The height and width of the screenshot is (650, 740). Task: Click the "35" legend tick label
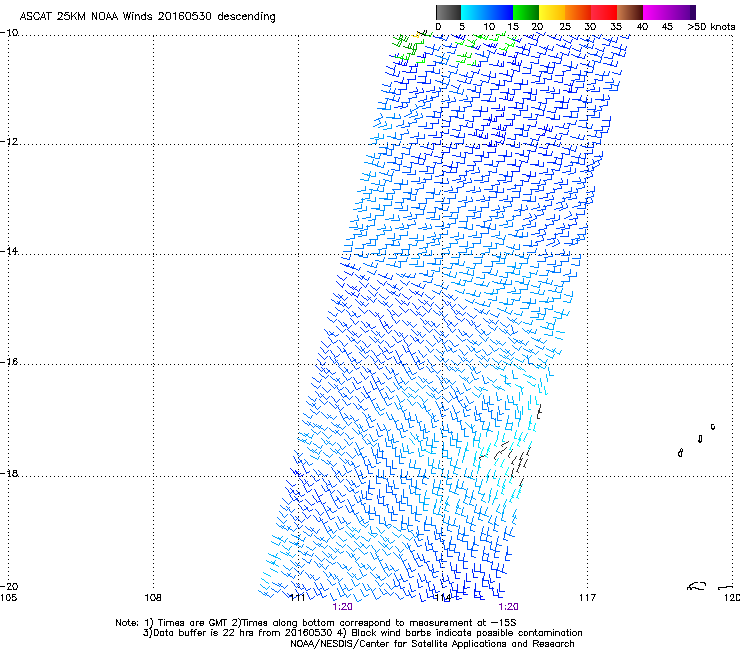(x=616, y=27)
